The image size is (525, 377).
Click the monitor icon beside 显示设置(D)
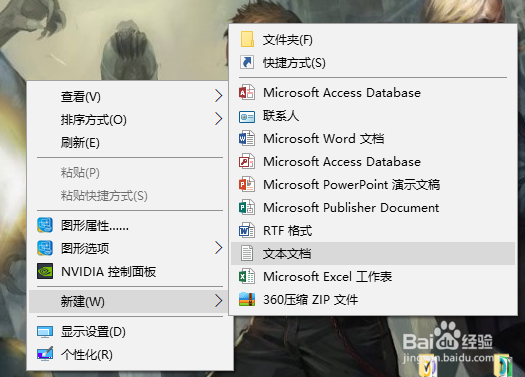coord(45,332)
